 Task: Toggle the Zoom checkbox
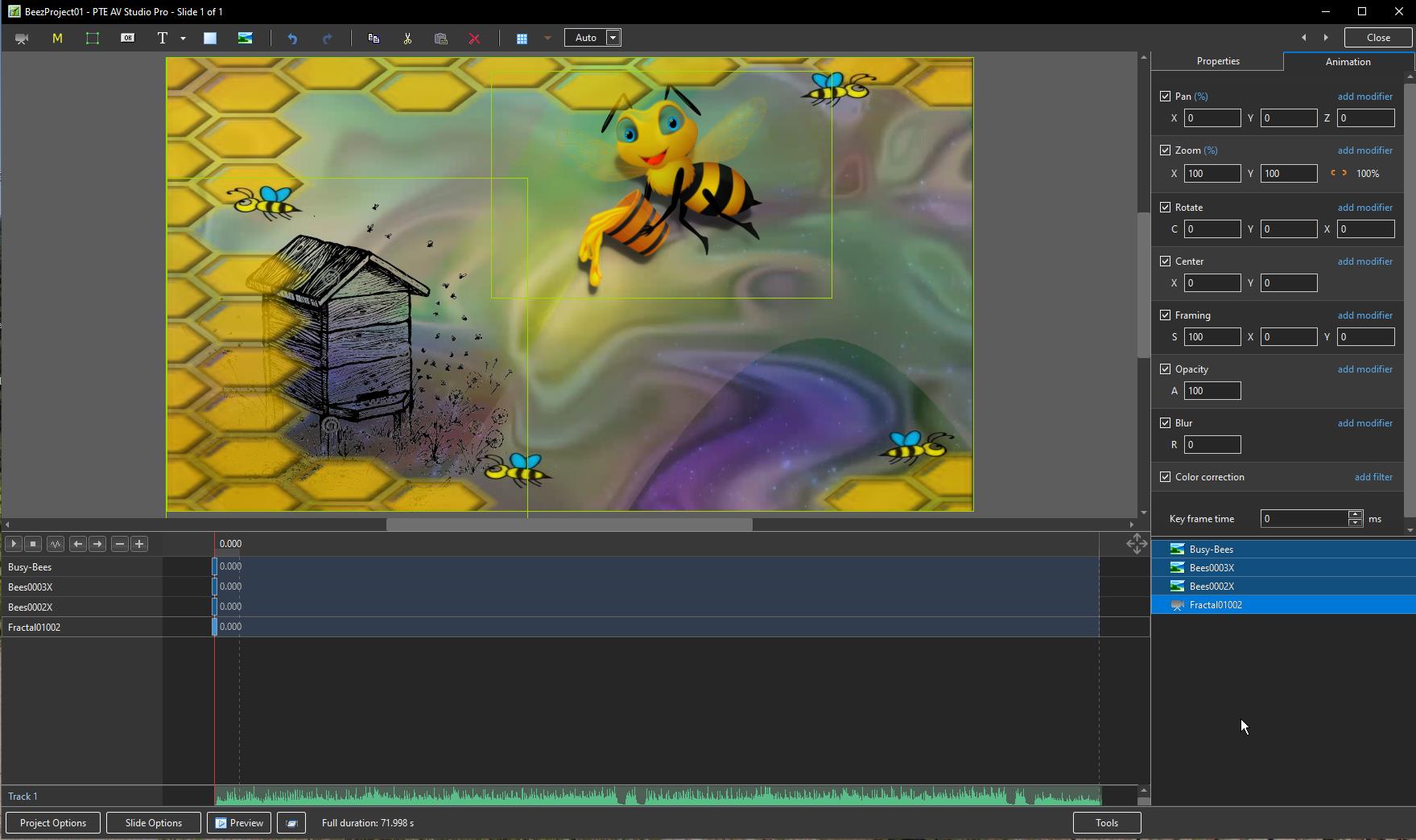point(1165,150)
